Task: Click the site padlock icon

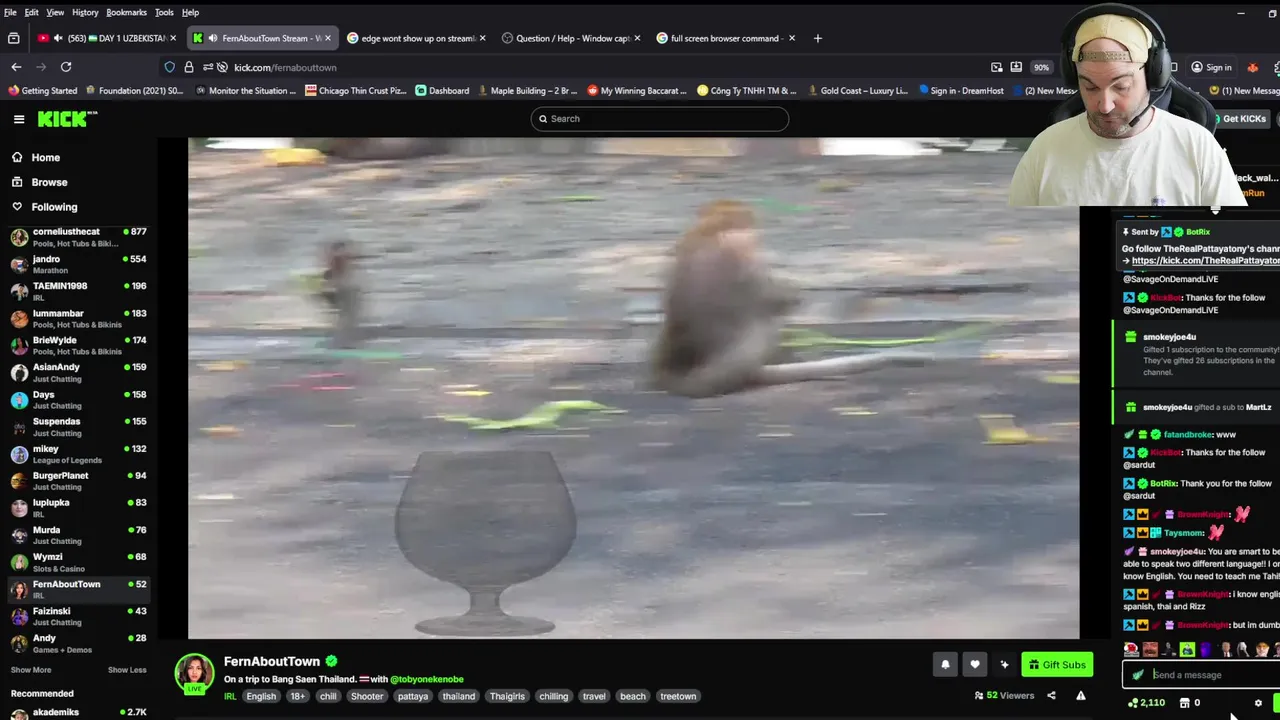Action: click(189, 67)
